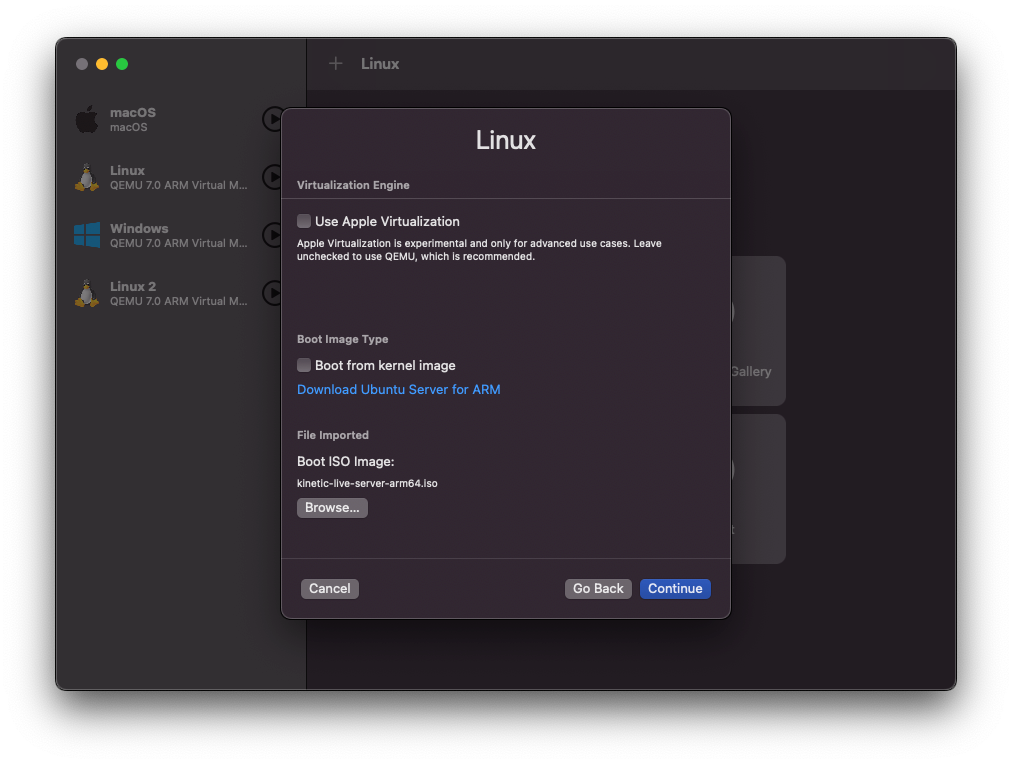1012x764 pixels.
Task: Click the Virtualization Engine section heading
Action: pyautogui.click(x=353, y=185)
